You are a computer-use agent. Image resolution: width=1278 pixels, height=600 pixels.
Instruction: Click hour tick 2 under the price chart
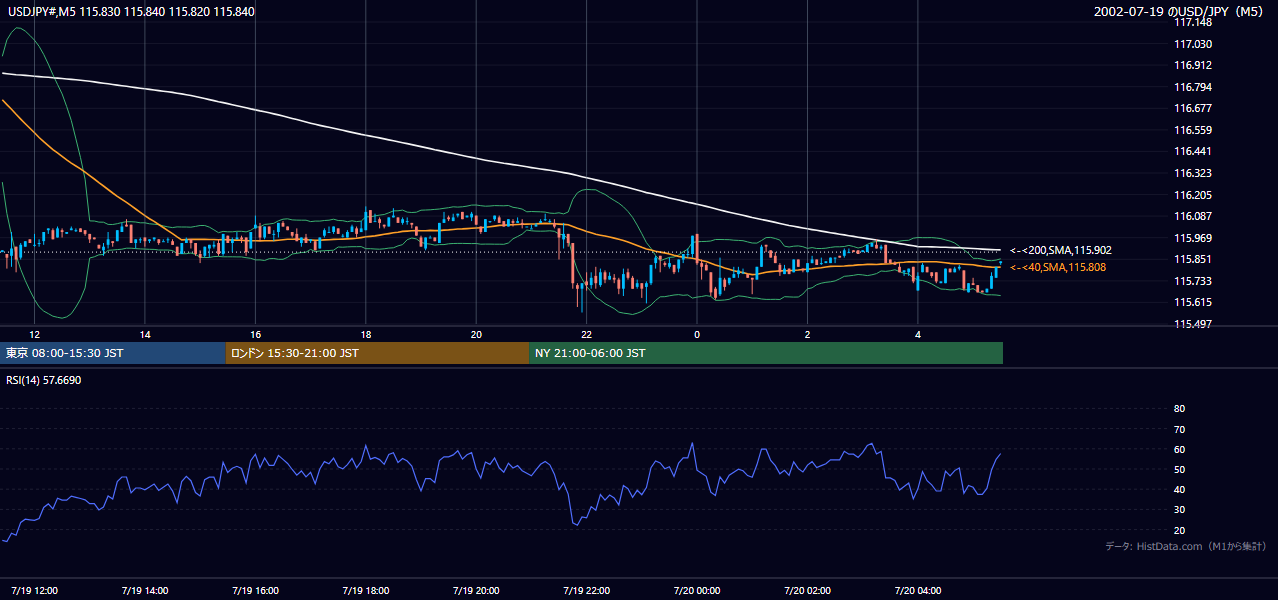point(807,334)
